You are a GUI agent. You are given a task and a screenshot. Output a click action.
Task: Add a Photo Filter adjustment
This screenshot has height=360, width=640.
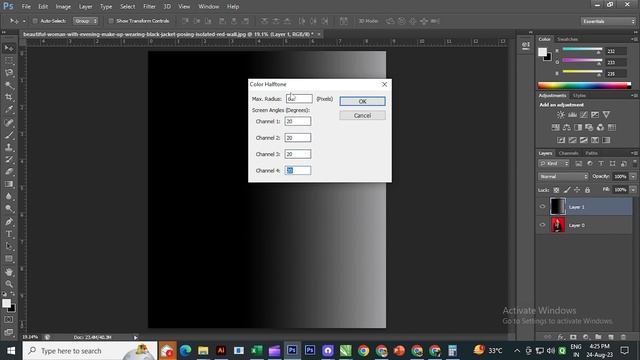tap(589, 127)
